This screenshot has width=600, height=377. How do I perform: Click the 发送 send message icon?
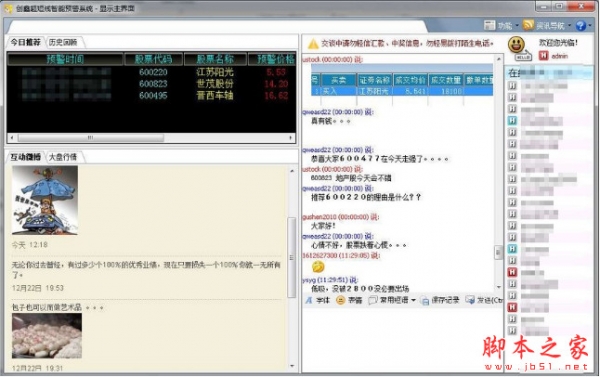point(470,300)
